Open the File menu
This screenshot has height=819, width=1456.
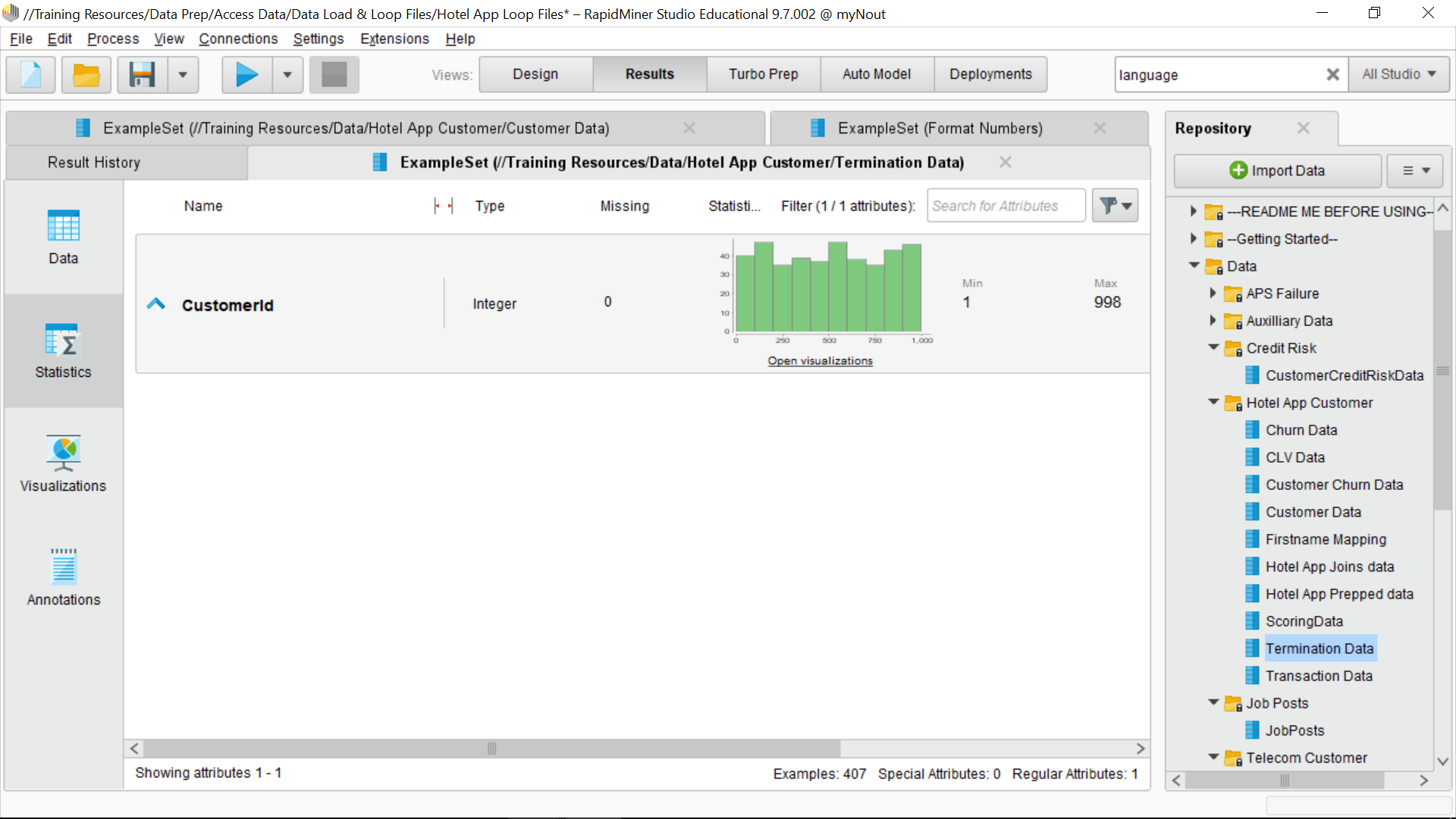click(21, 39)
